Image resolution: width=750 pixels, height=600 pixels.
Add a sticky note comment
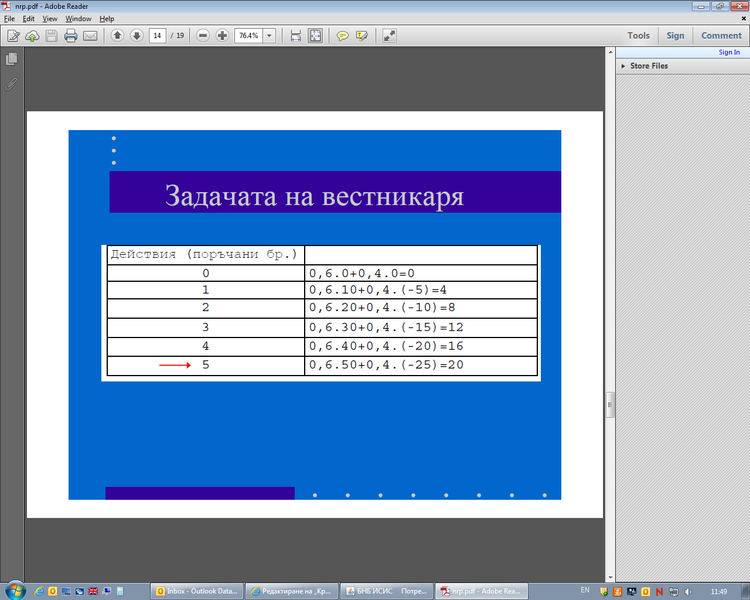[342, 36]
